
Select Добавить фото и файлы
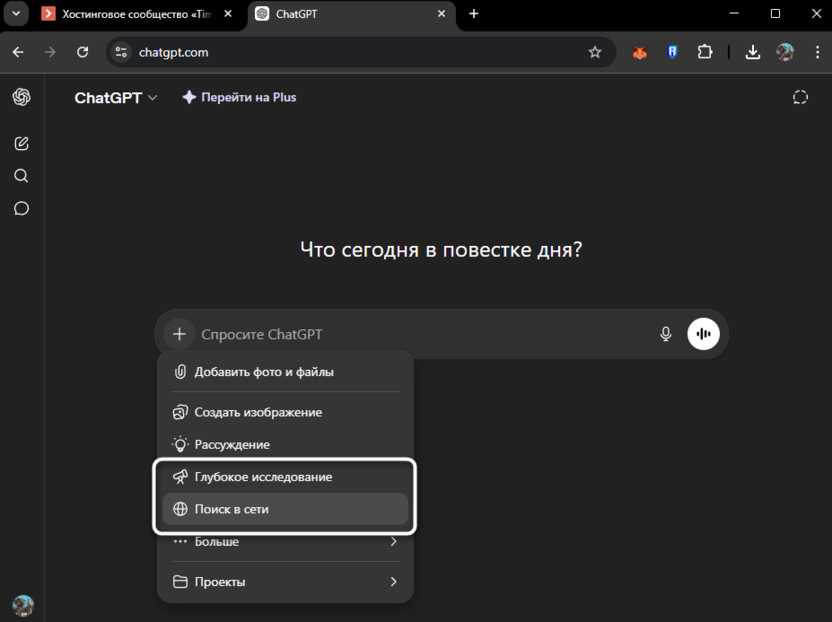pos(285,372)
